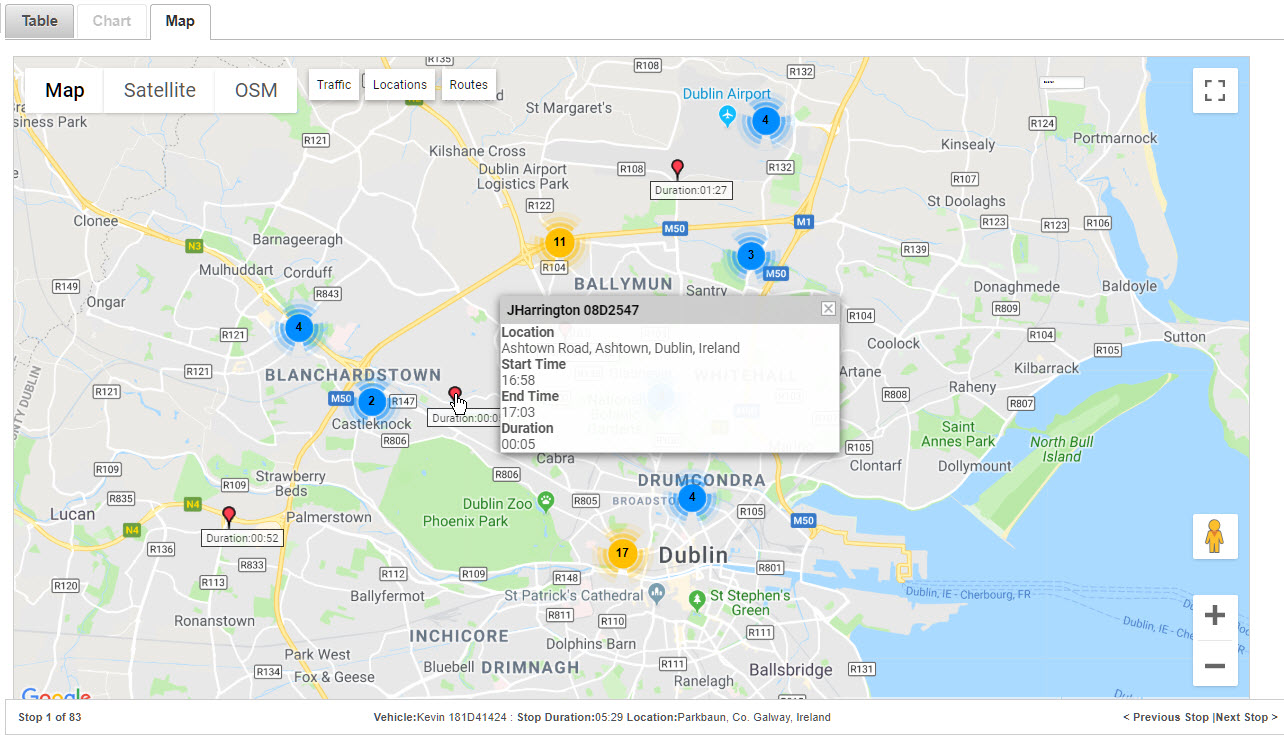
Task: Click the Dublin Zoo paw icon
Action: pyautogui.click(x=546, y=499)
